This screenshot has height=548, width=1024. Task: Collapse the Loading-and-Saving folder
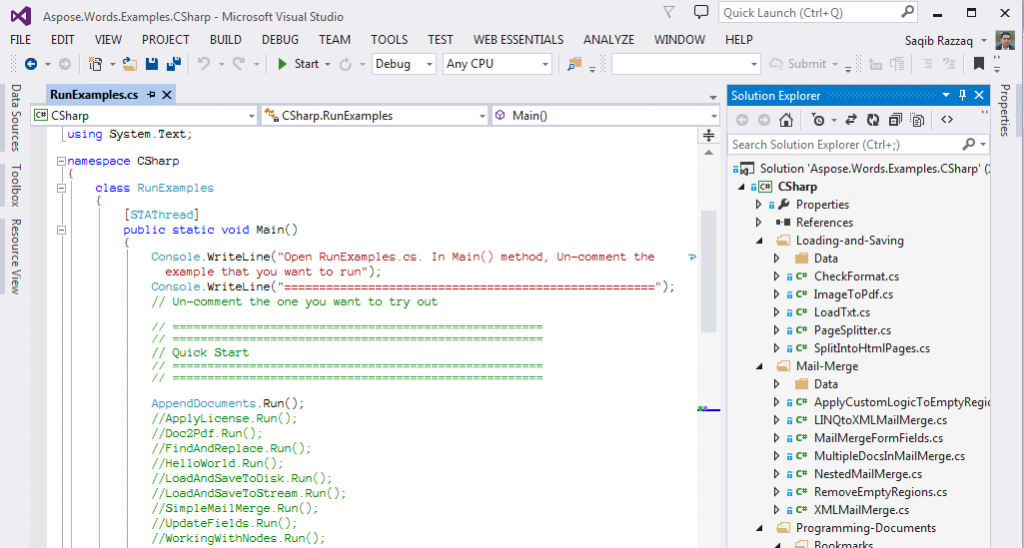pos(759,240)
